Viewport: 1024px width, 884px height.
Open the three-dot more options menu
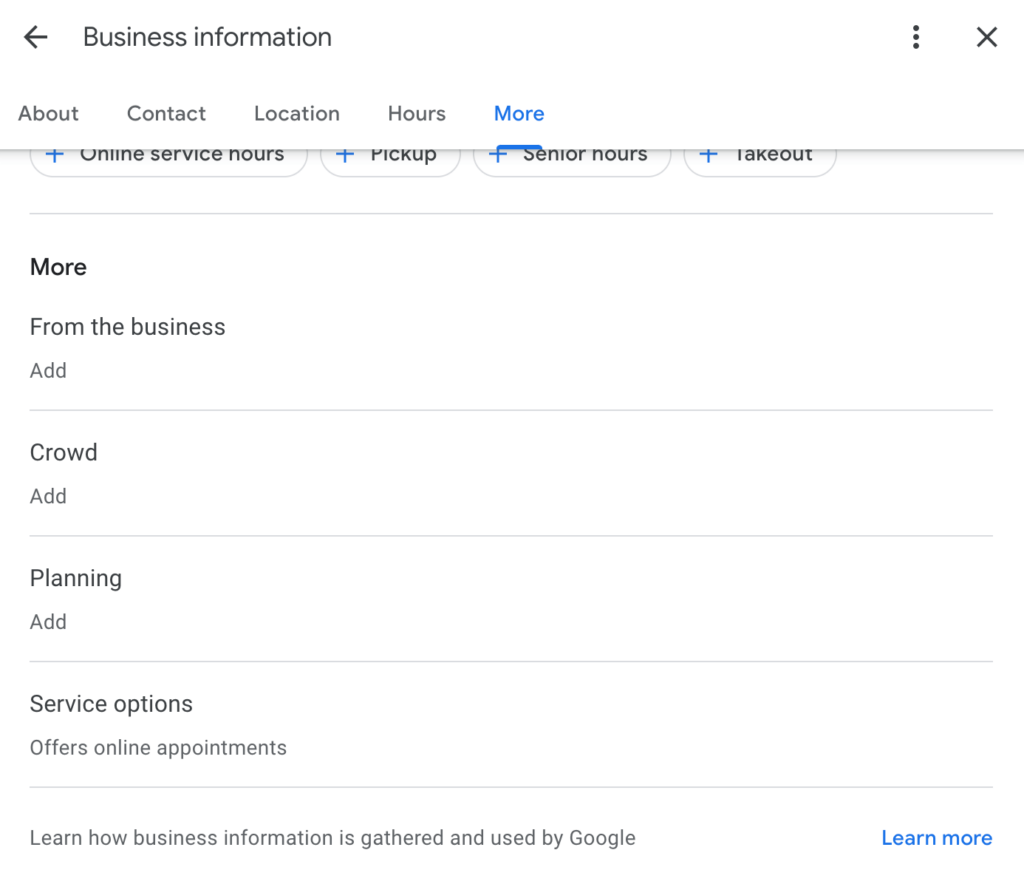click(x=916, y=37)
